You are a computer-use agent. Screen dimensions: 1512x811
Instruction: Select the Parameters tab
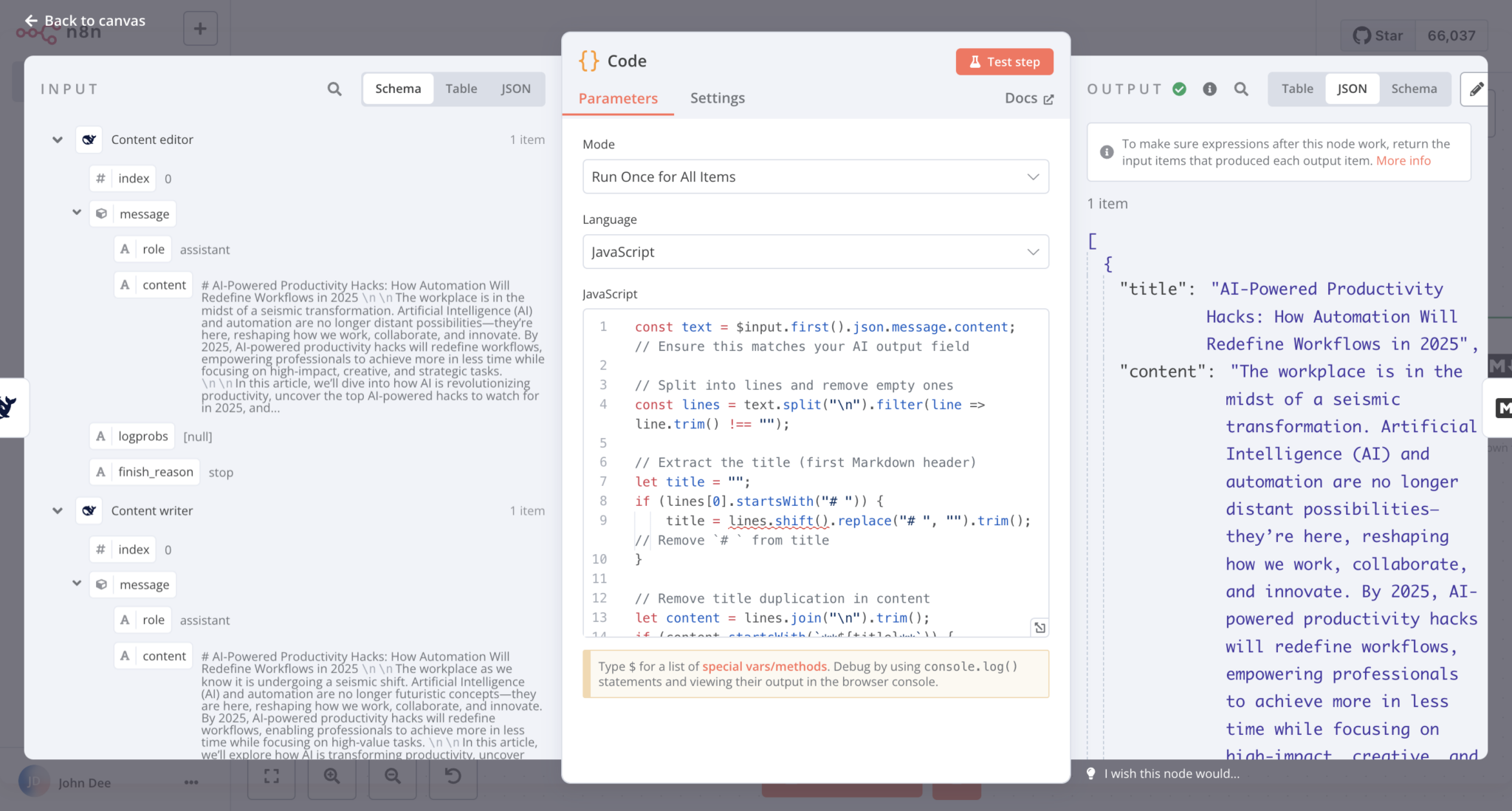pos(618,98)
